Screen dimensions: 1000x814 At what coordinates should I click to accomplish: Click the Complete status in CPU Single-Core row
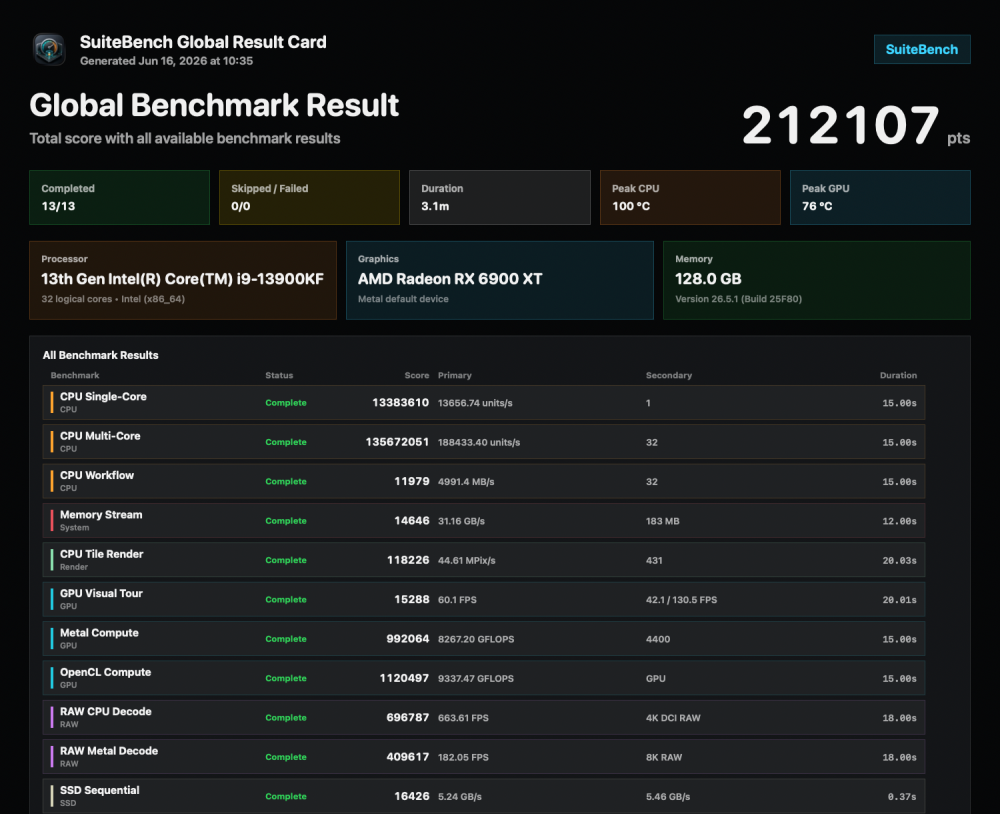click(x=286, y=403)
